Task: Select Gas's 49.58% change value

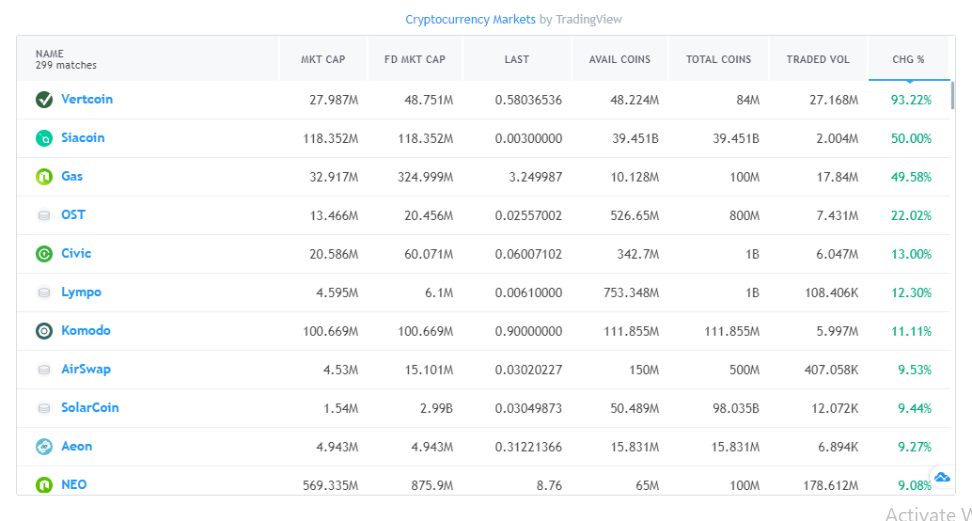Action: pos(911,177)
